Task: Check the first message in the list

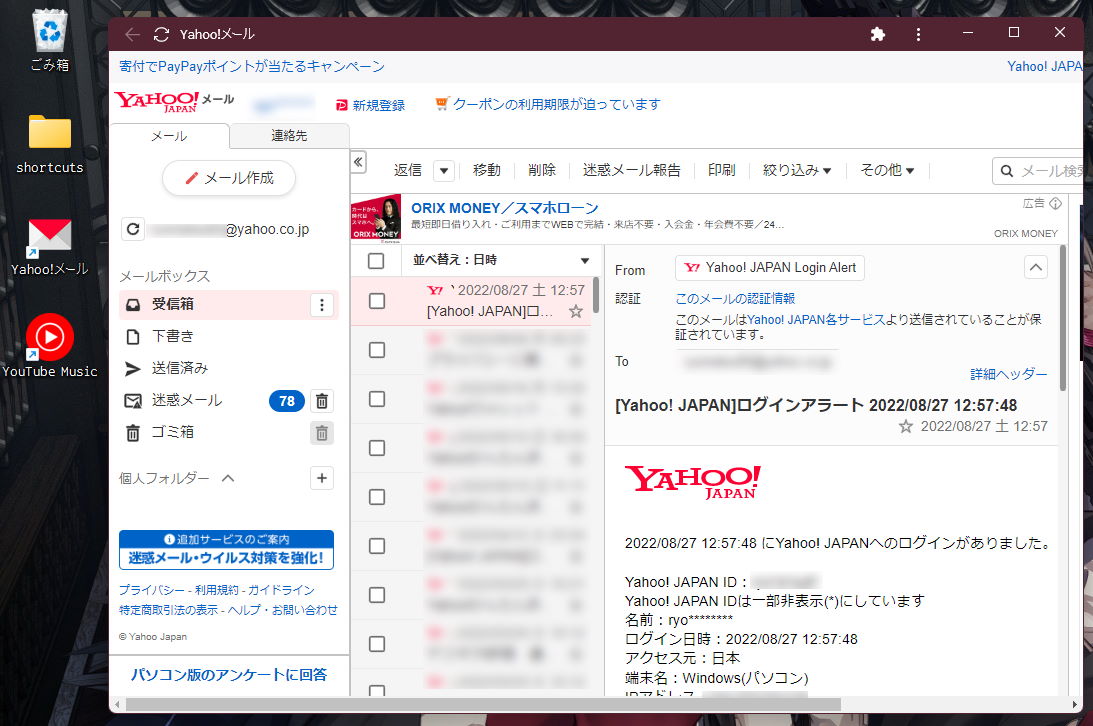Action: 375,302
